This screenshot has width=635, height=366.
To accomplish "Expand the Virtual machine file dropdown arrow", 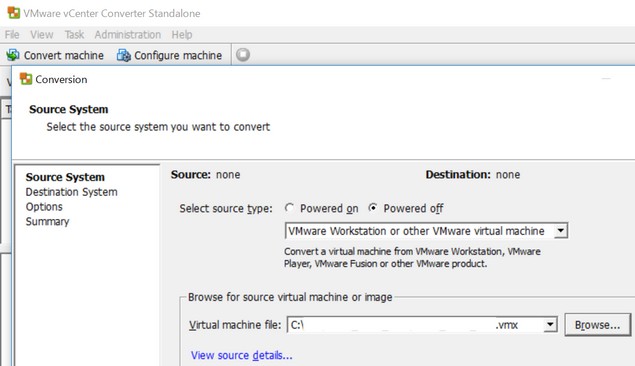I will pyautogui.click(x=550, y=324).
